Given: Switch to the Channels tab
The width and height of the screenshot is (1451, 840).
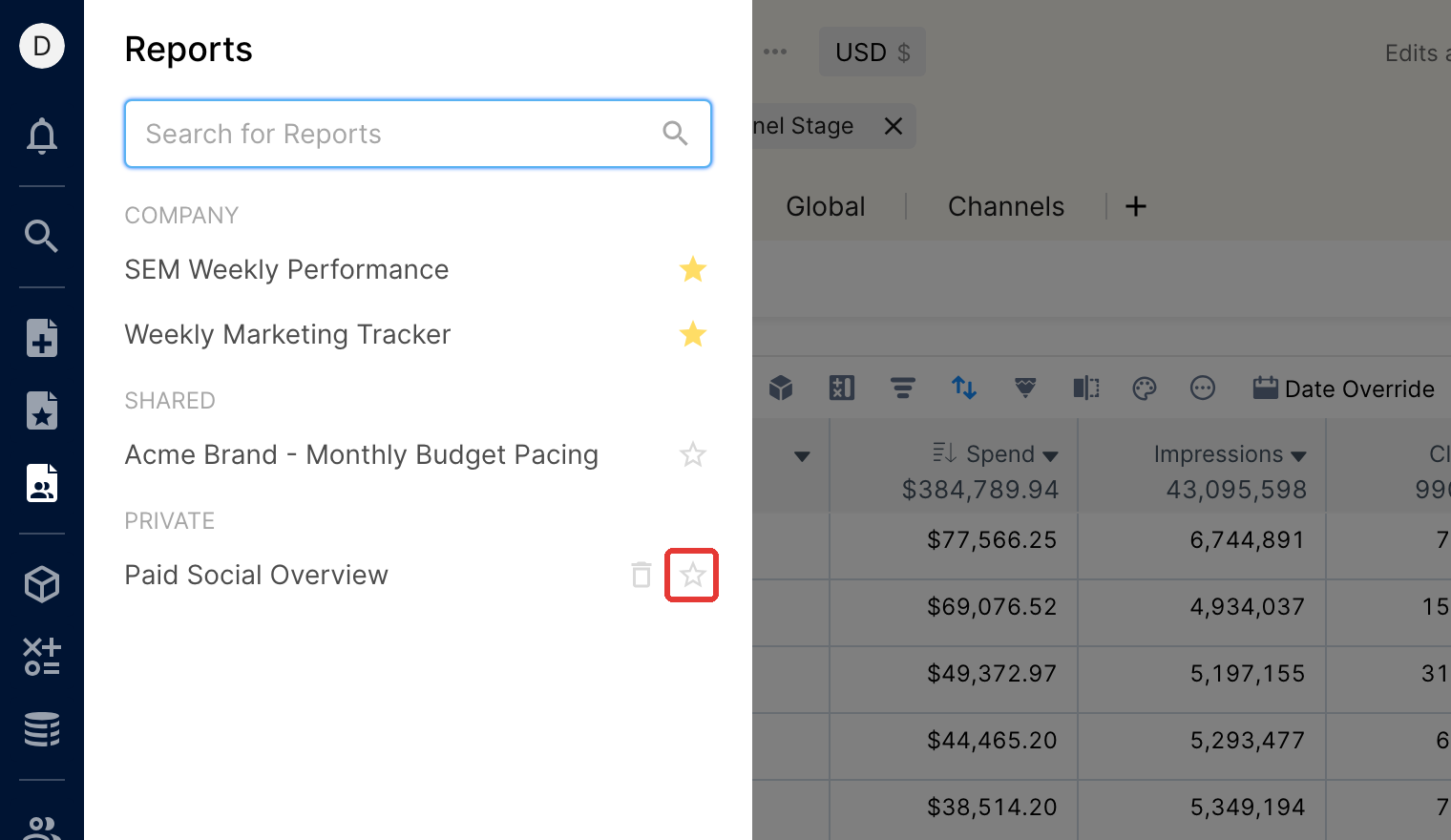Looking at the screenshot, I should click(x=1006, y=206).
